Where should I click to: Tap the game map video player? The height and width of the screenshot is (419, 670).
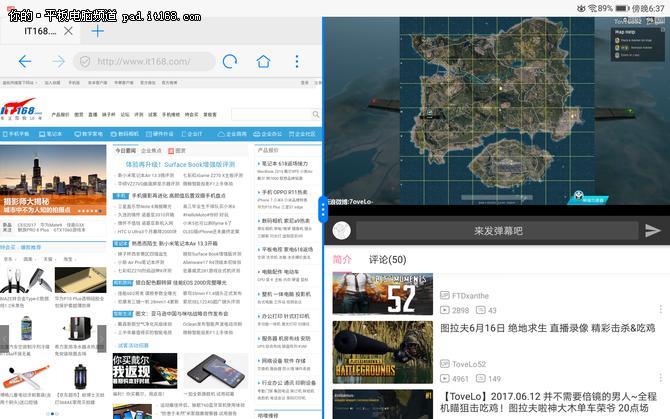click(497, 111)
